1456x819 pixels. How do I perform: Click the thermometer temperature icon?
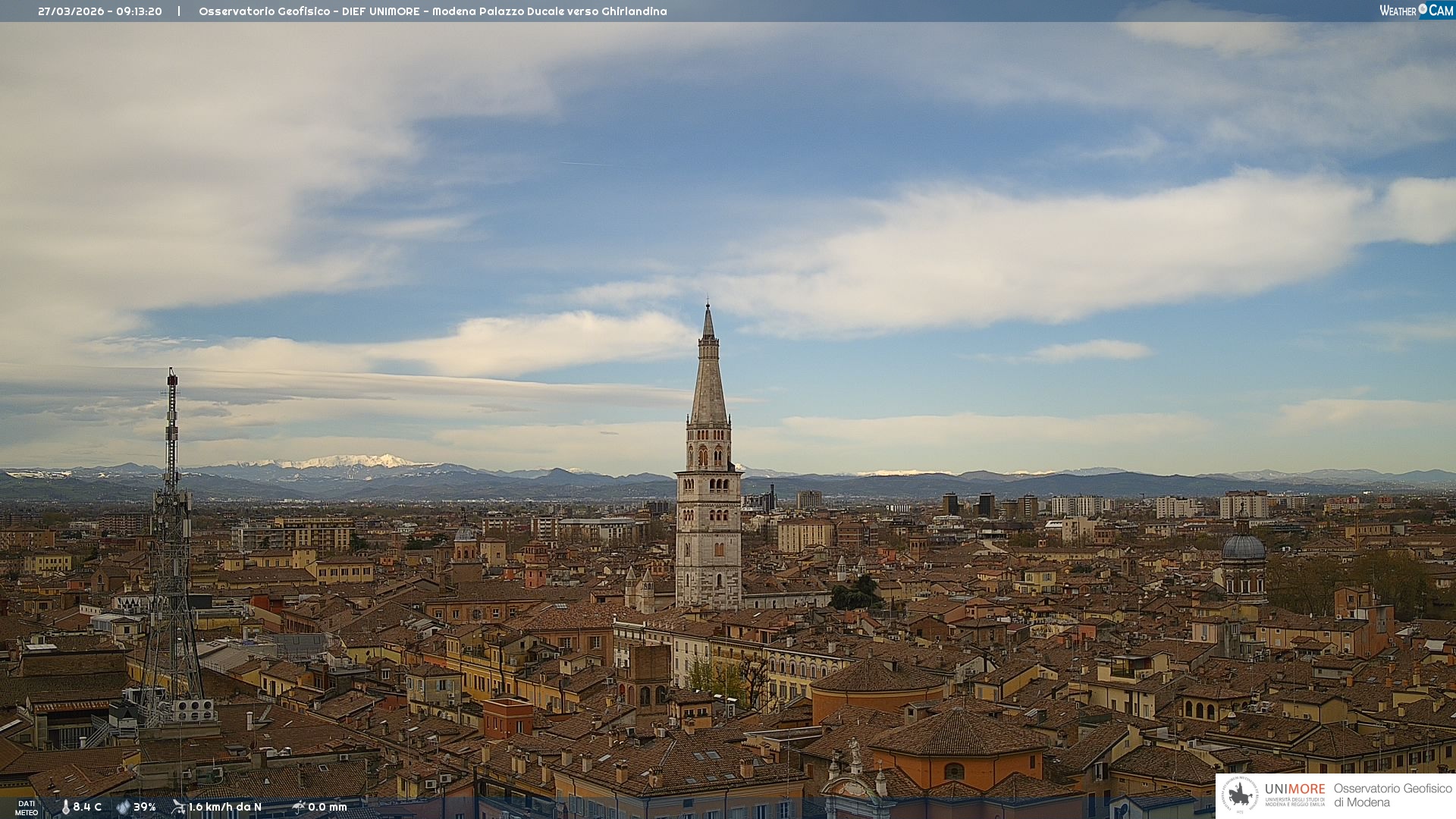pos(65,807)
